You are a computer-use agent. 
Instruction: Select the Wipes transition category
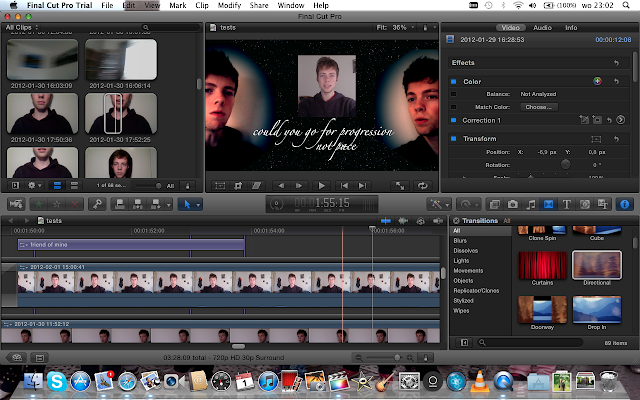(461, 311)
